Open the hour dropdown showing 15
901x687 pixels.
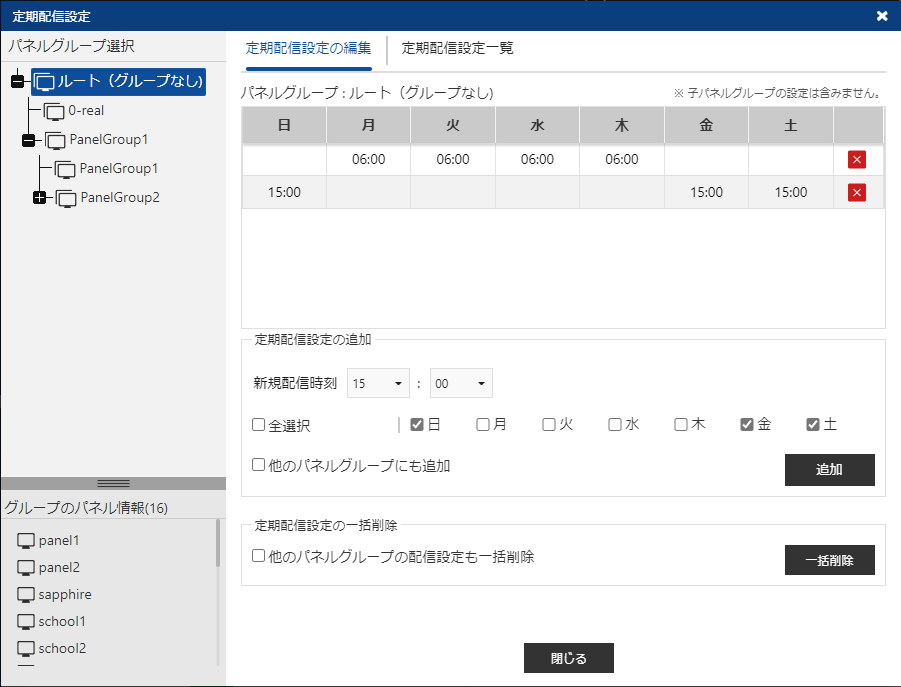click(x=378, y=383)
